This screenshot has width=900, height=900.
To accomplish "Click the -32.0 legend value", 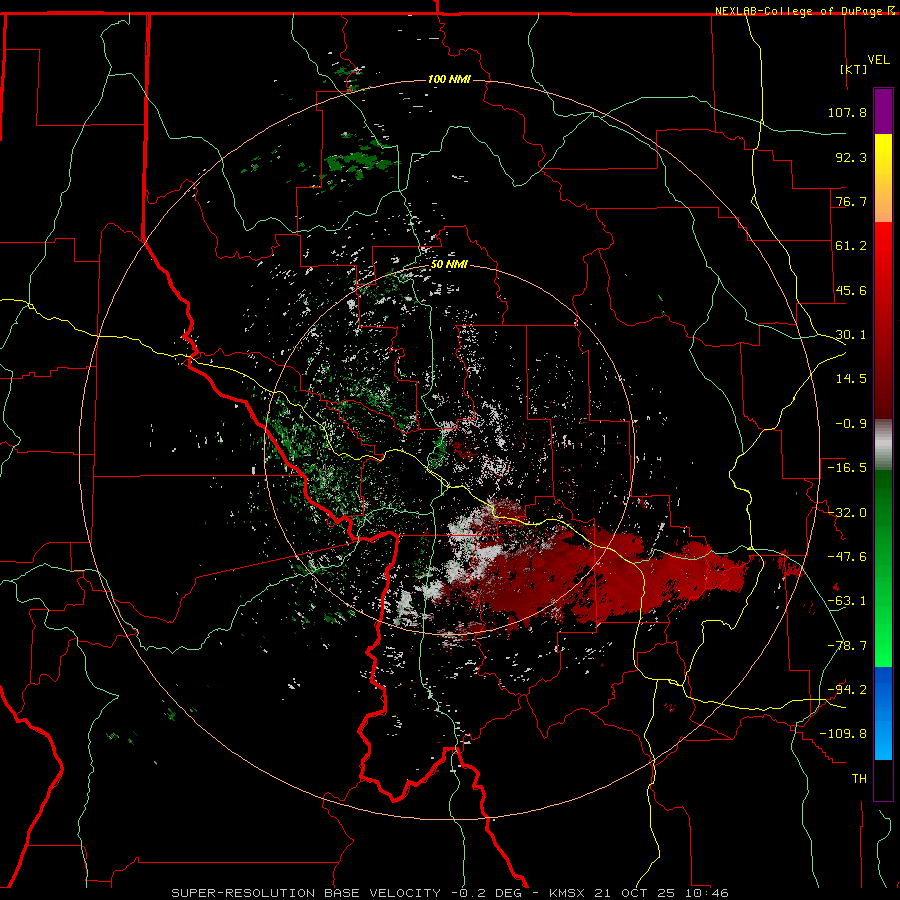I will pyautogui.click(x=847, y=513).
